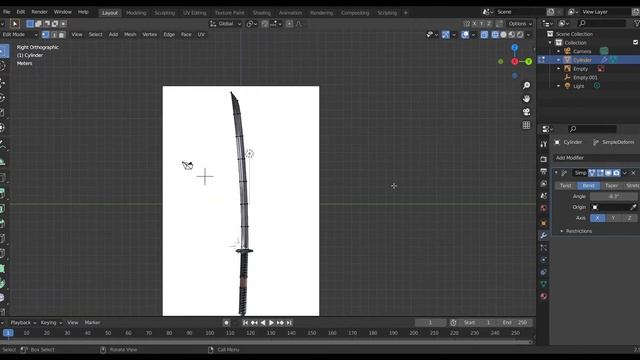Select the Y deform axis
Viewport: 640px width, 360px height.
coord(613,218)
